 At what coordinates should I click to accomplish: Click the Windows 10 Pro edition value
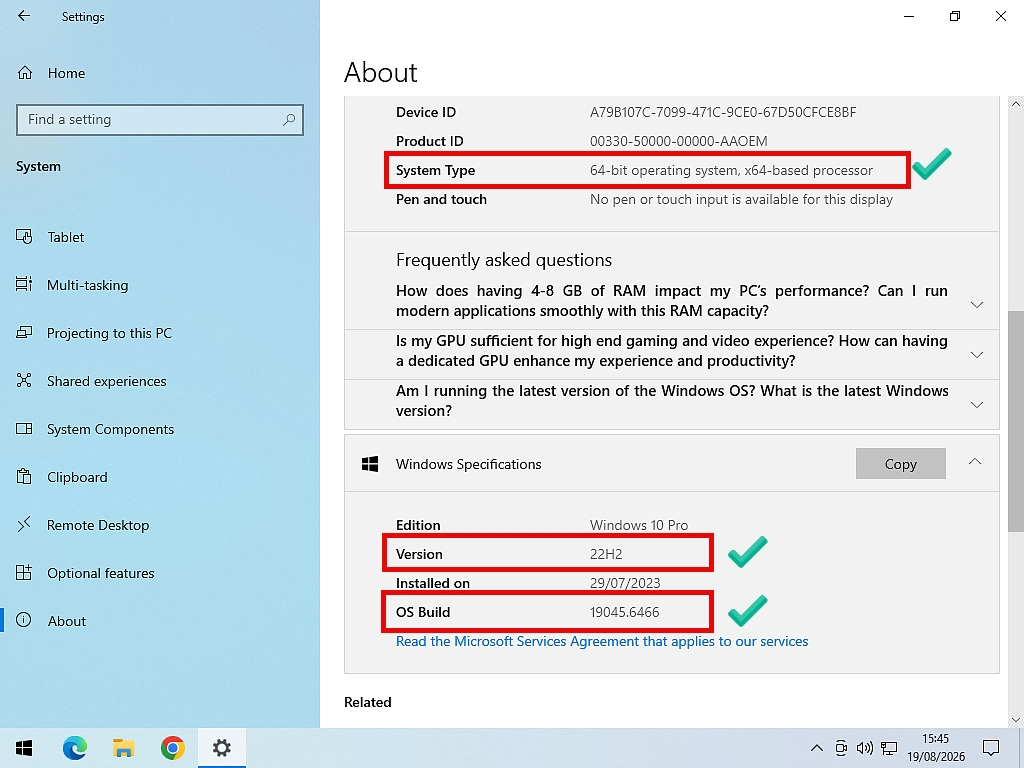pyautogui.click(x=639, y=525)
